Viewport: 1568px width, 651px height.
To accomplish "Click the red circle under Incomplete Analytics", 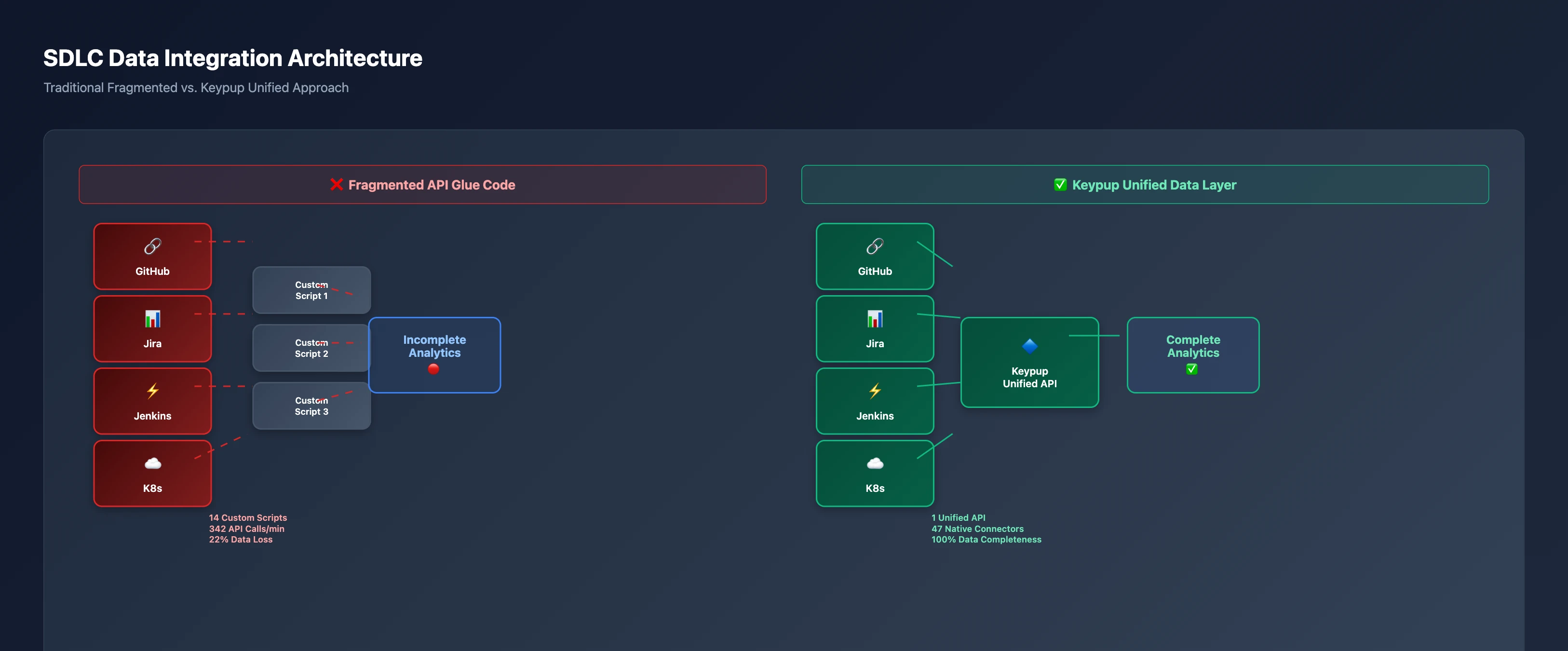I will (433, 369).
